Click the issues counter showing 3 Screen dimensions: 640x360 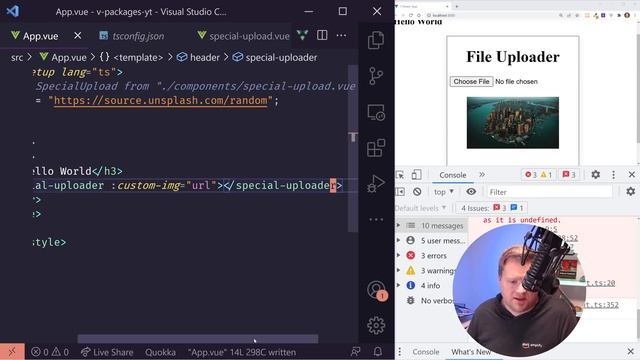point(569,175)
